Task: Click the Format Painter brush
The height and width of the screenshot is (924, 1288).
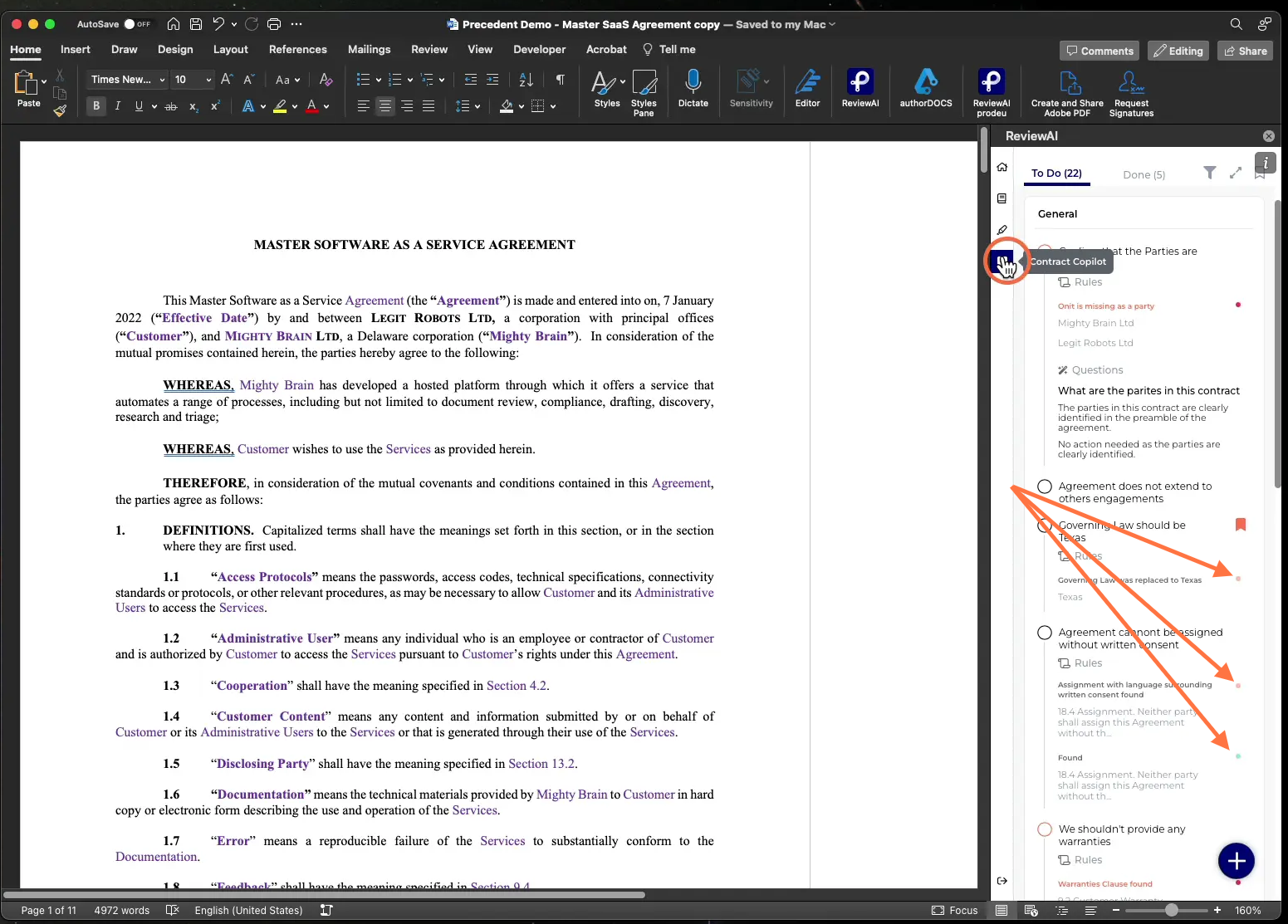Action: [60, 110]
